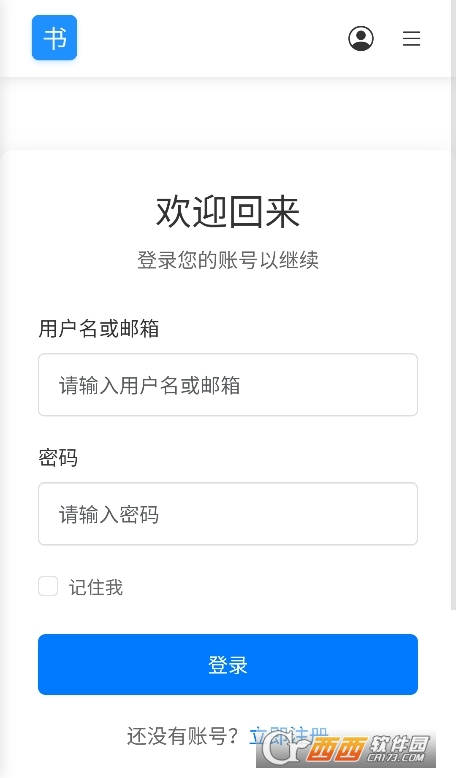Click the 用户名或邮箱 field label
456x778 pixels.
[x=99, y=328]
